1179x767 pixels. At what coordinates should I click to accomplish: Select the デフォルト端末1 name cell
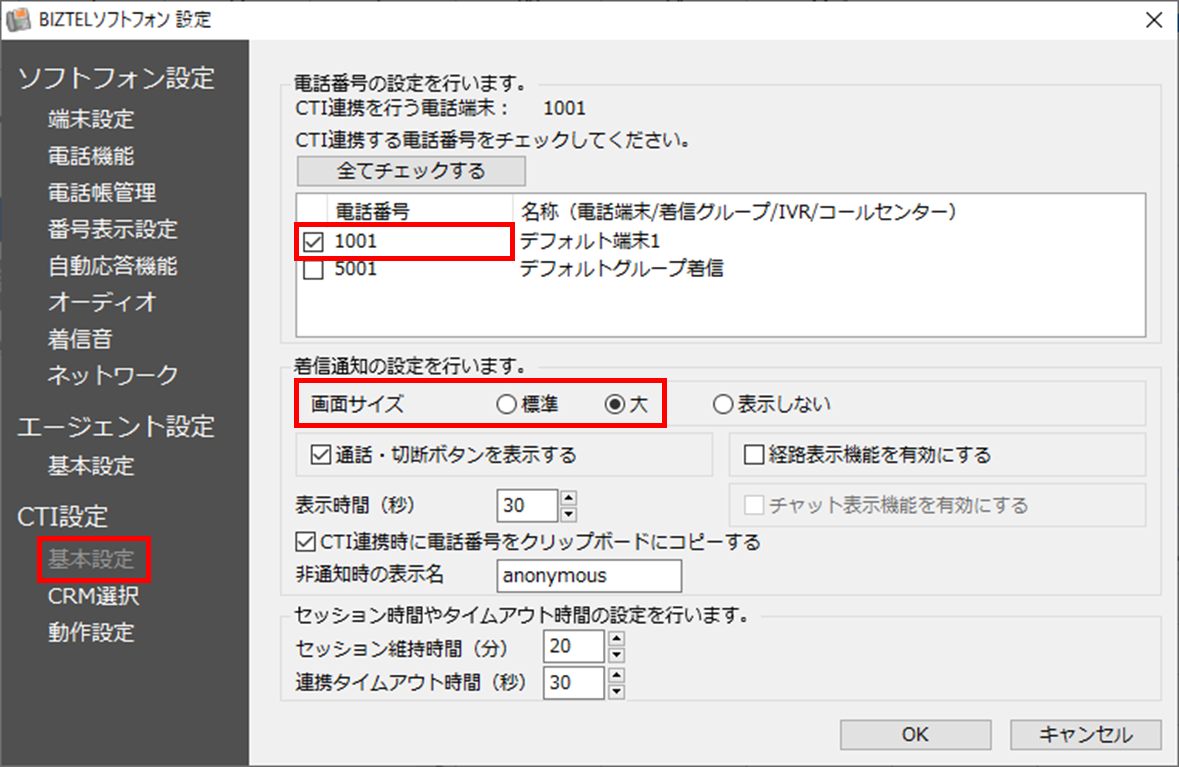(x=590, y=241)
